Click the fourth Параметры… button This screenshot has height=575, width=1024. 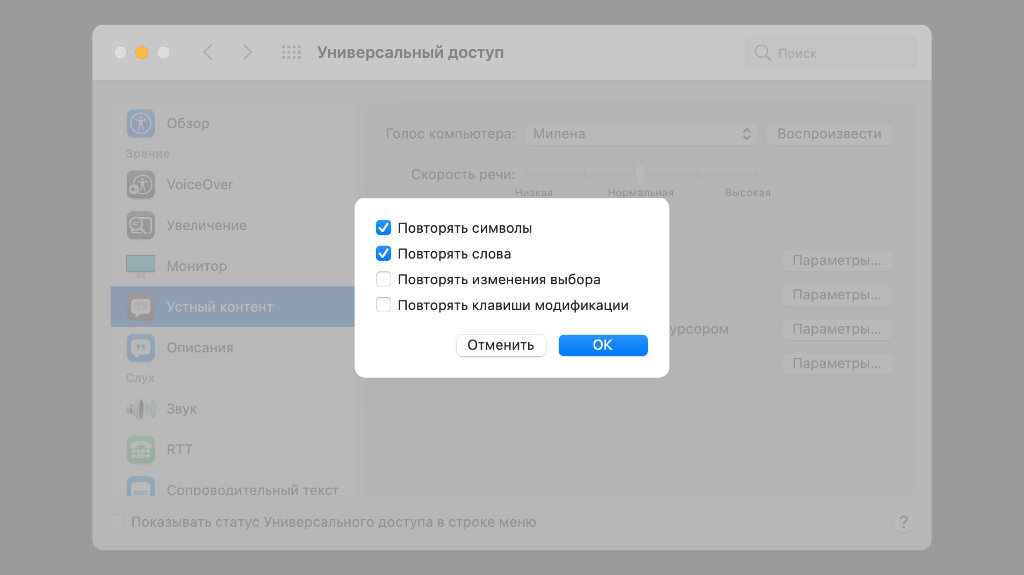pos(837,363)
